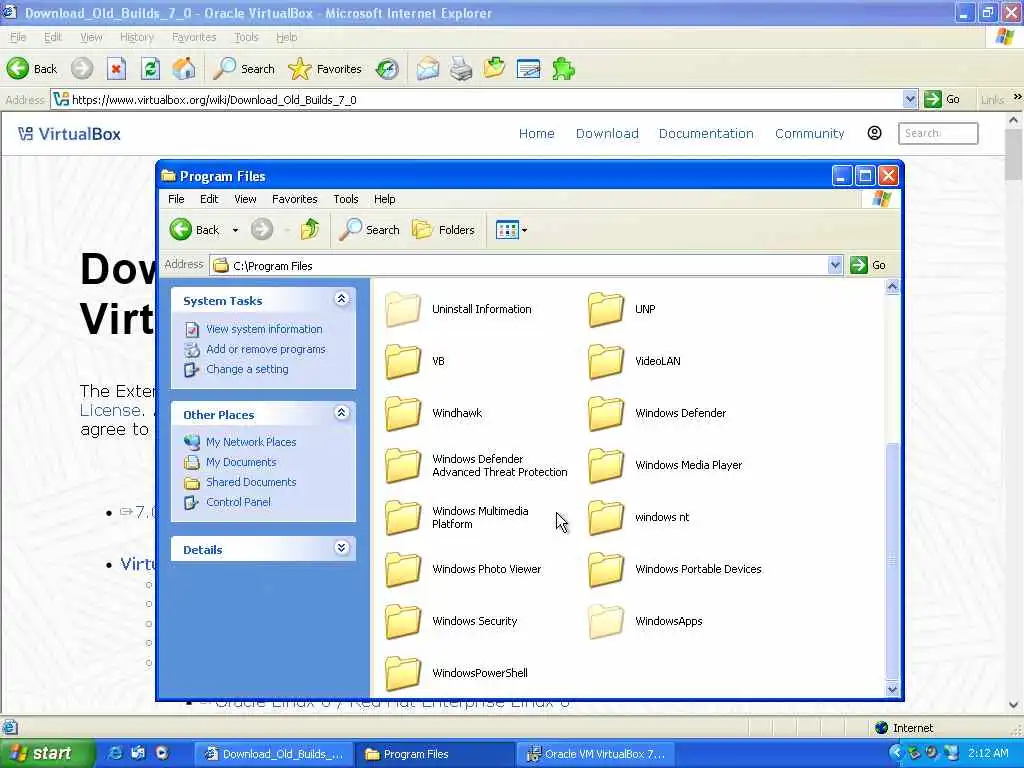This screenshot has width=1024, height=768.
Task: Select the Windows Multimedia Platform folder
Action: click(x=457, y=517)
